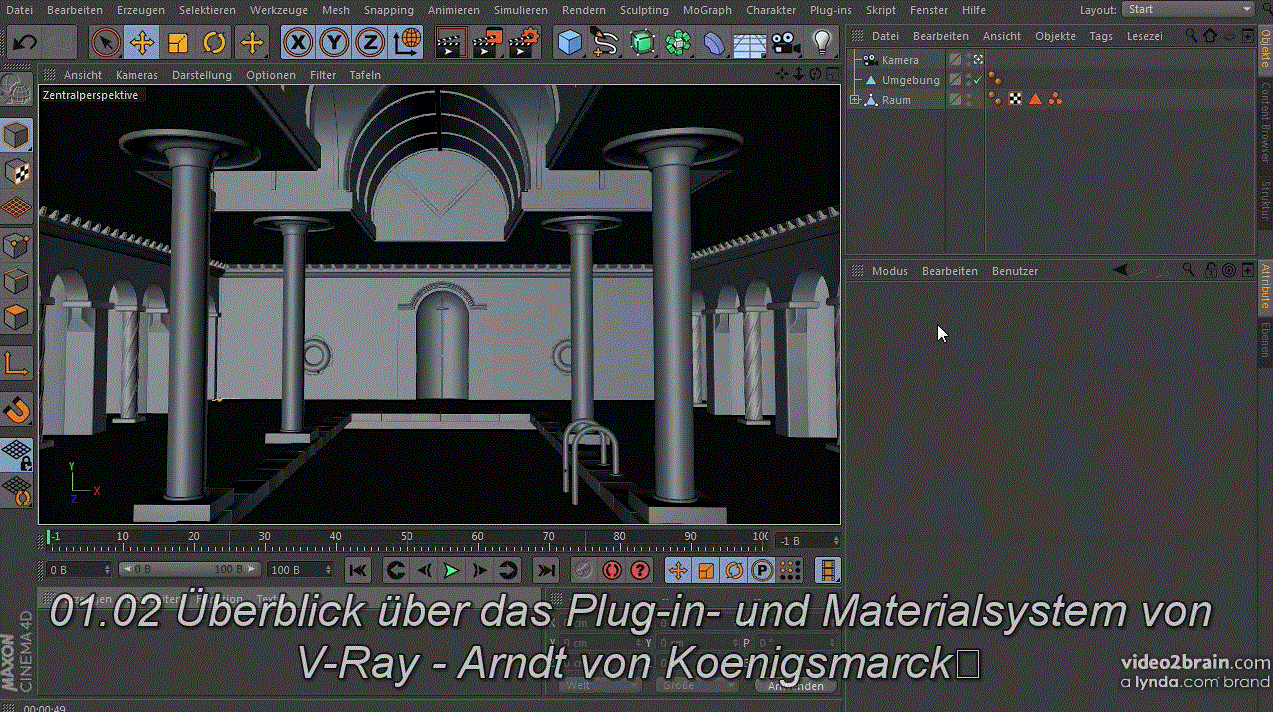The width and height of the screenshot is (1273, 712).
Task: Open the Layout dropdown showing Start
Action: click(1187, 9)
